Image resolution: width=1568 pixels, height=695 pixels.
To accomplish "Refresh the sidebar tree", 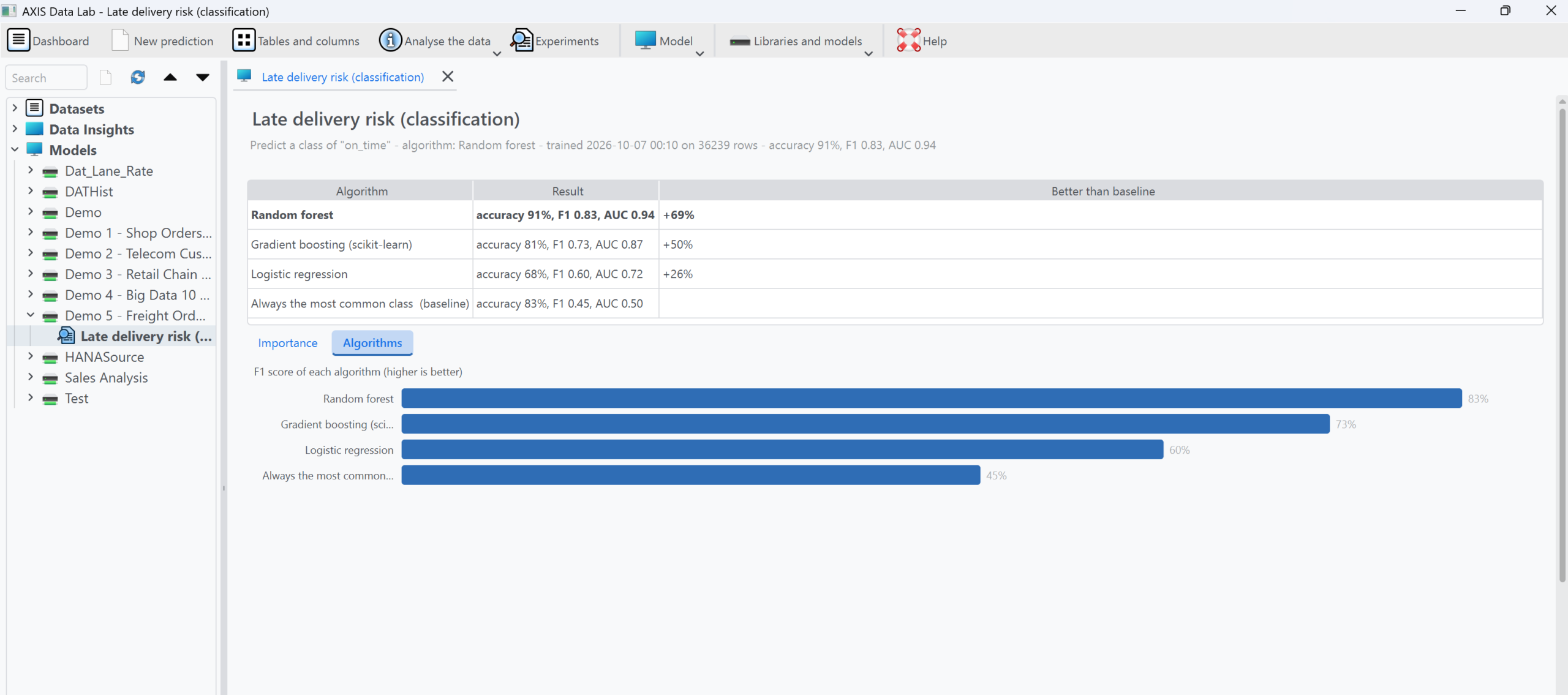I will pos(138,77).
